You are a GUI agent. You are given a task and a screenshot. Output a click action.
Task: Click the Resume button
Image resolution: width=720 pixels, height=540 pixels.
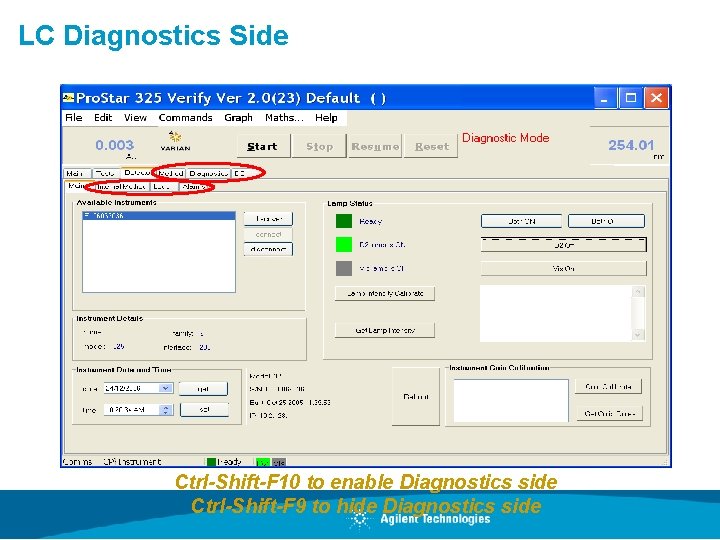pyautogui.click(x=375, y=146)
